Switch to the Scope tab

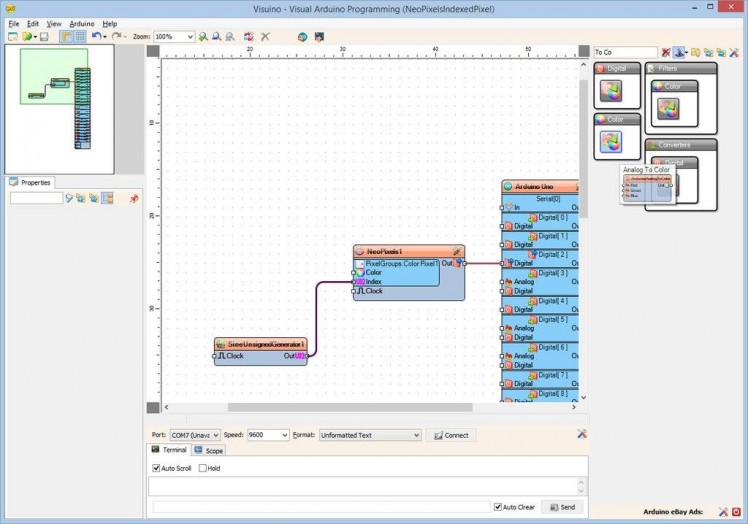(210, 451)
